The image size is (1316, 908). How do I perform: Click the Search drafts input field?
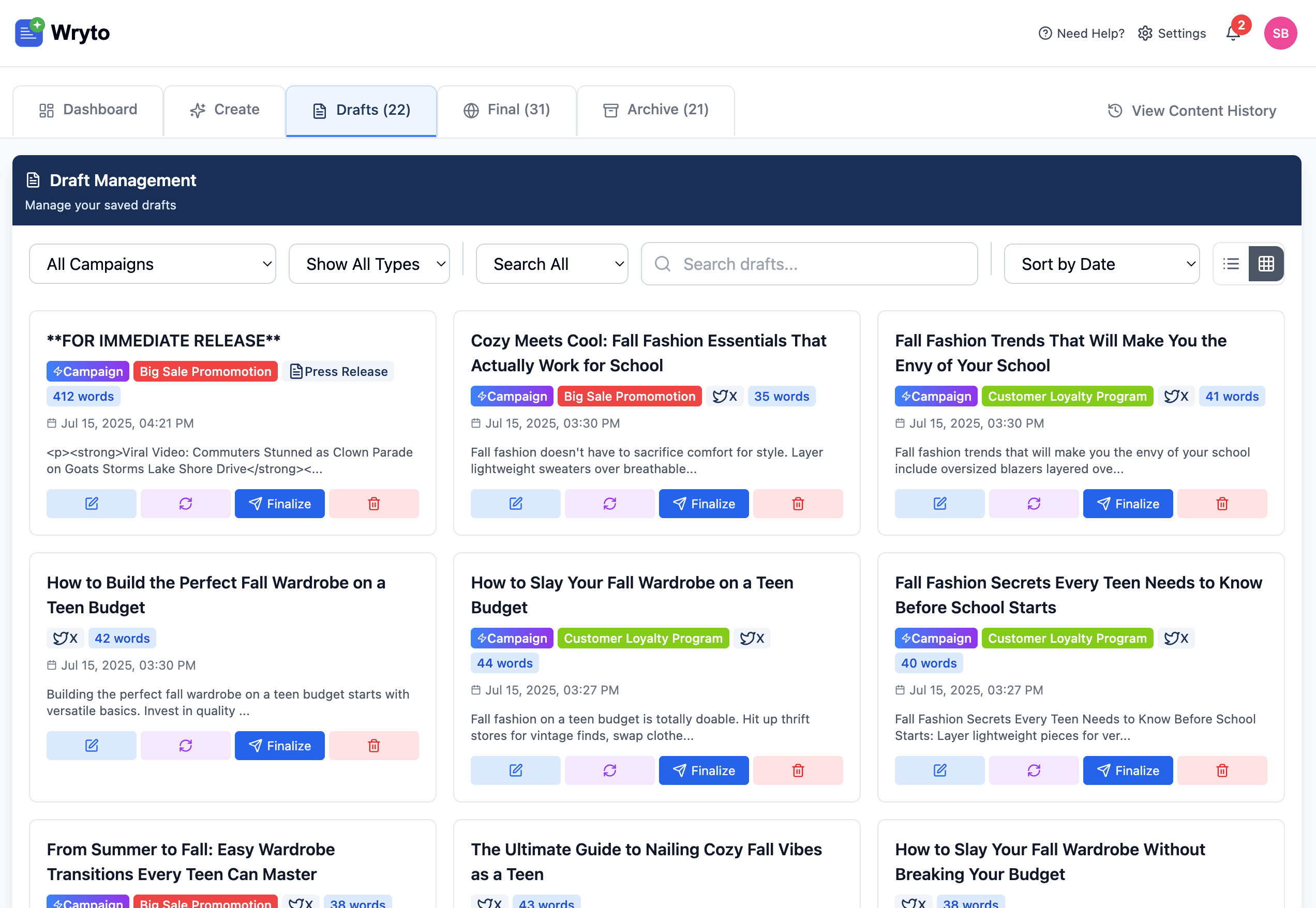(808, 263)
